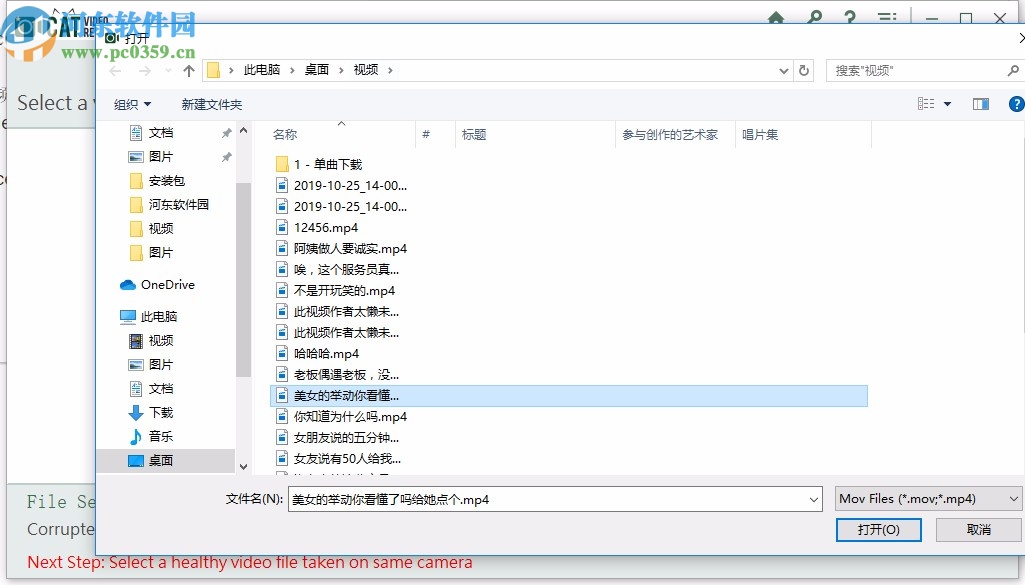Viewport: 1025px width, 585px height.
Task: Open pinned 文档 quick access item
Action: 151,133
